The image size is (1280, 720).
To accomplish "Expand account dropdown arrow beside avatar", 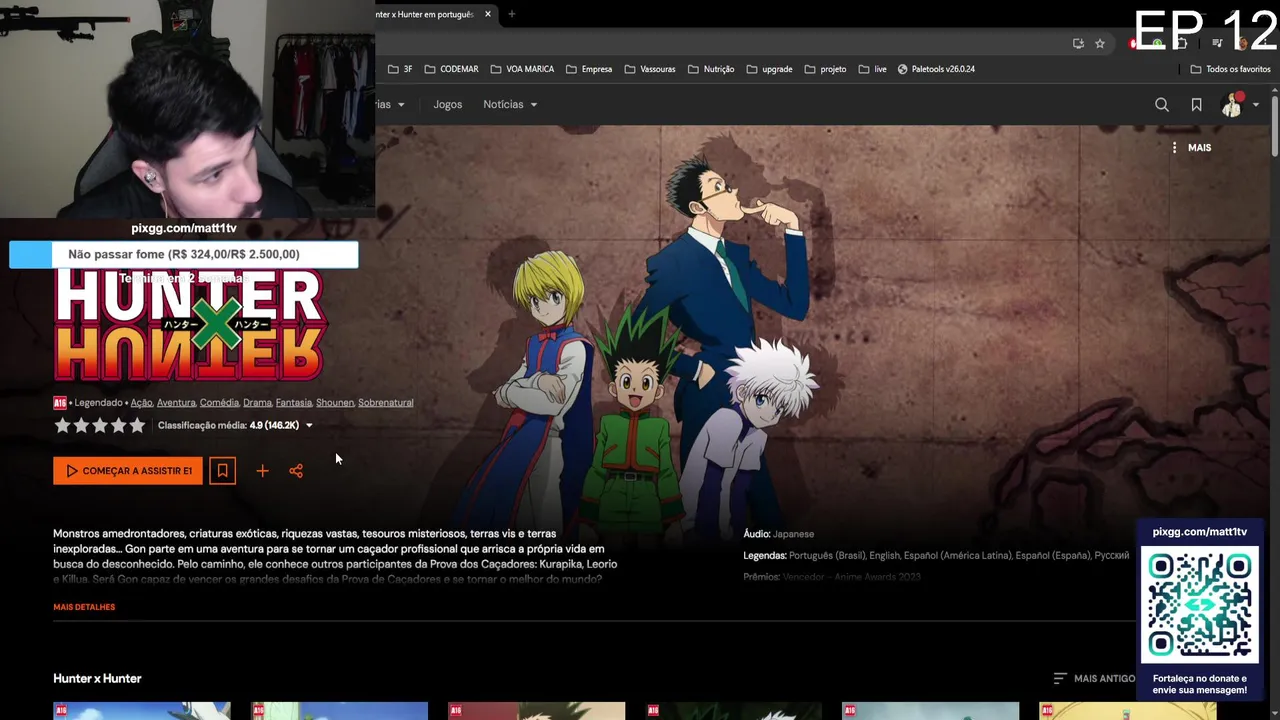I will pos(1256,105).
